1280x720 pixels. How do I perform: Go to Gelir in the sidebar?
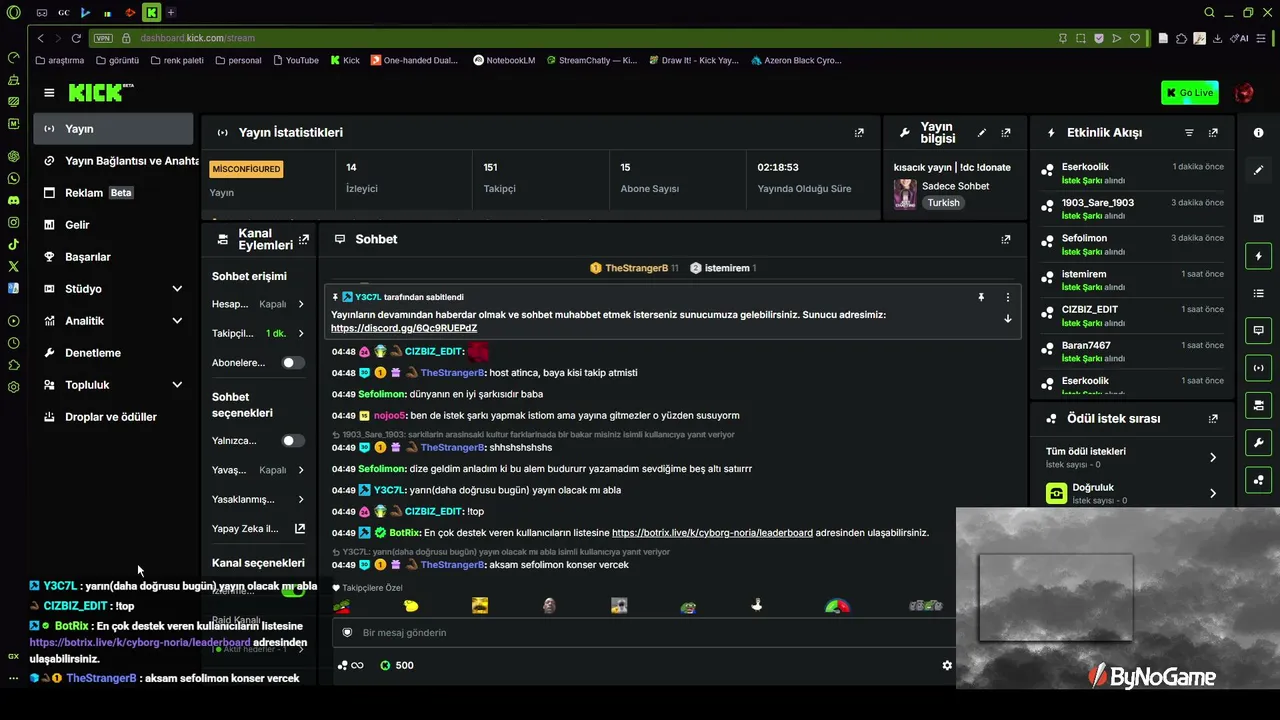113,225
